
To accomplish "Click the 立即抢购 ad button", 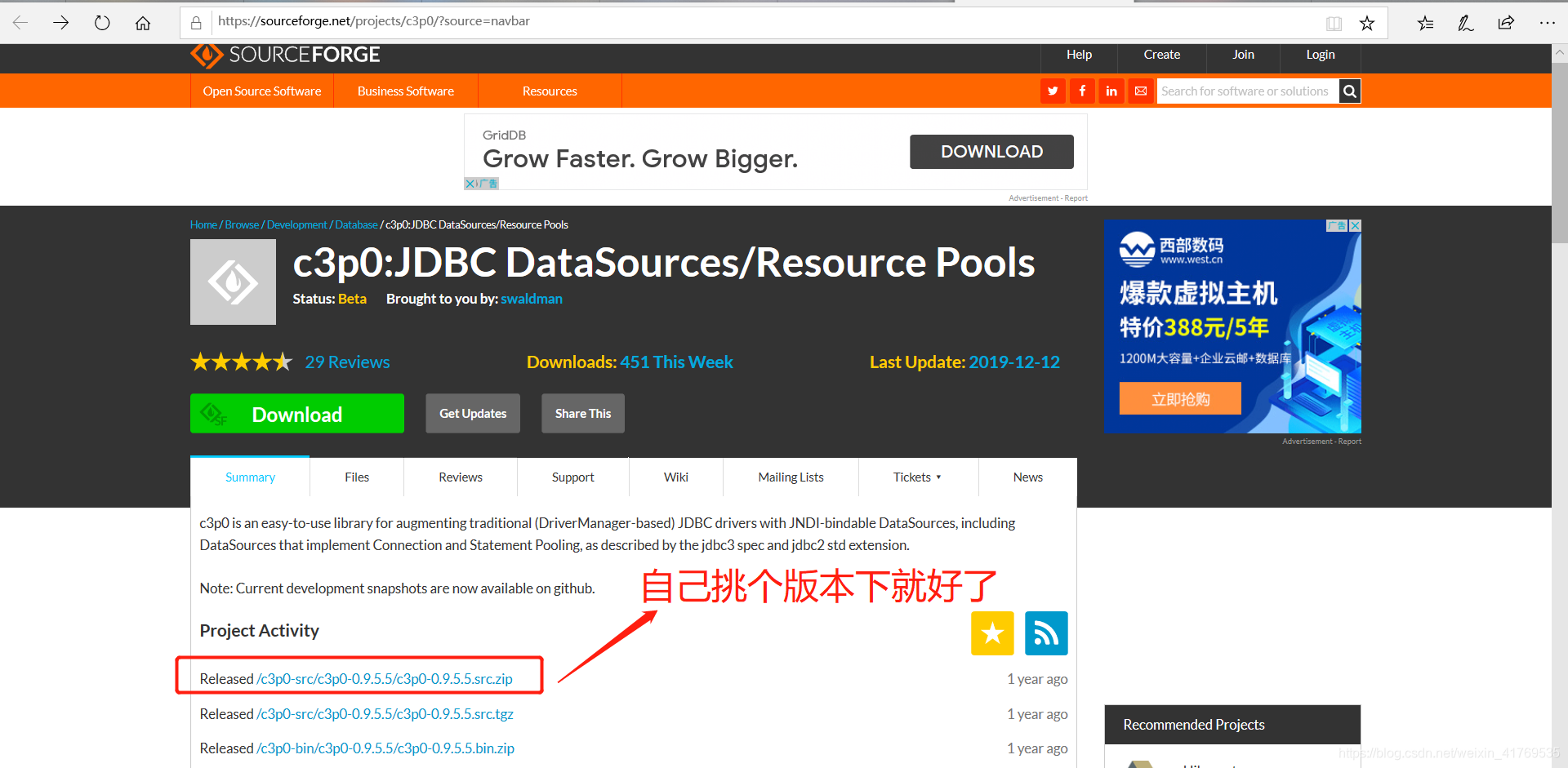I will (x=1180, y=399).
